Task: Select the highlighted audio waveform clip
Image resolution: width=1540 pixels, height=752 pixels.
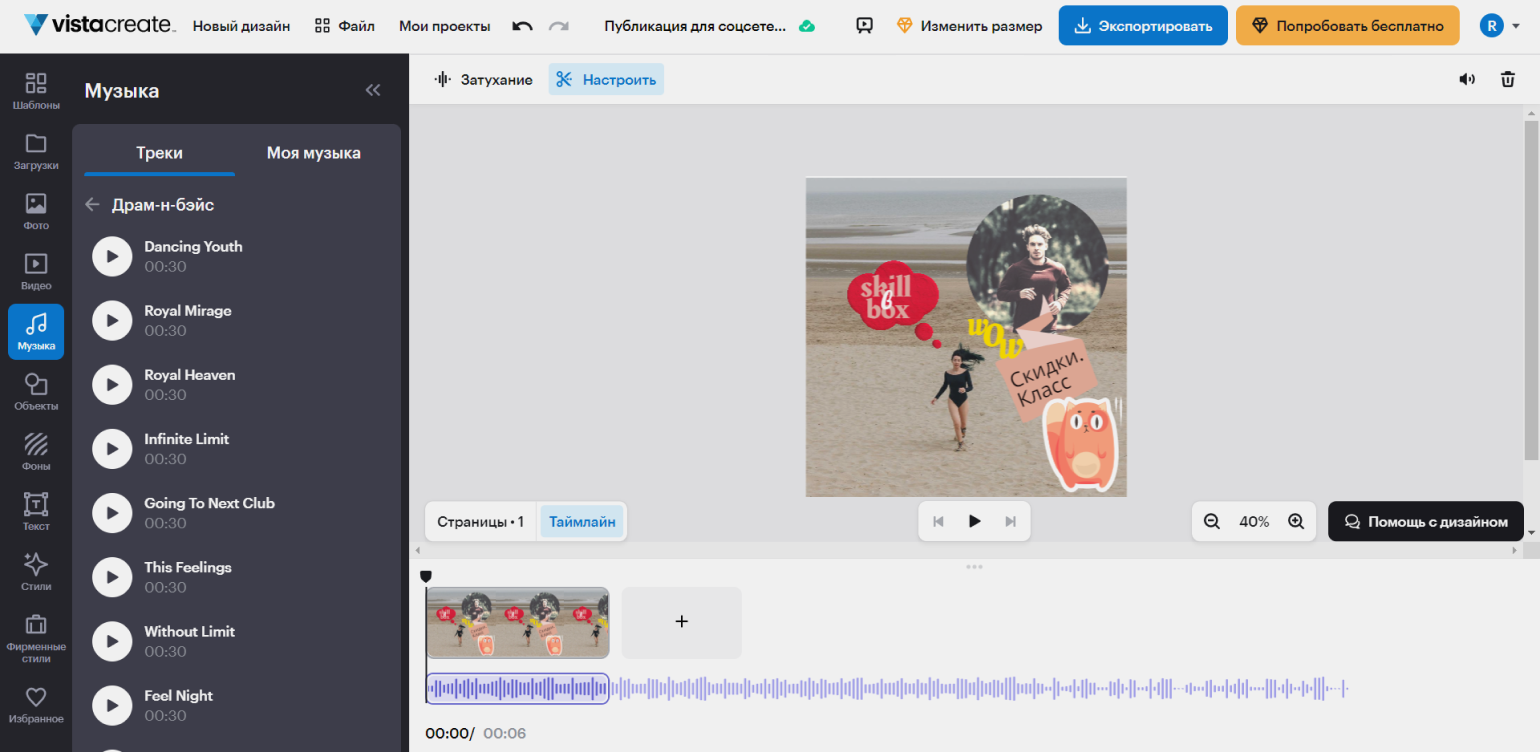Action: [x=518, y=688]
